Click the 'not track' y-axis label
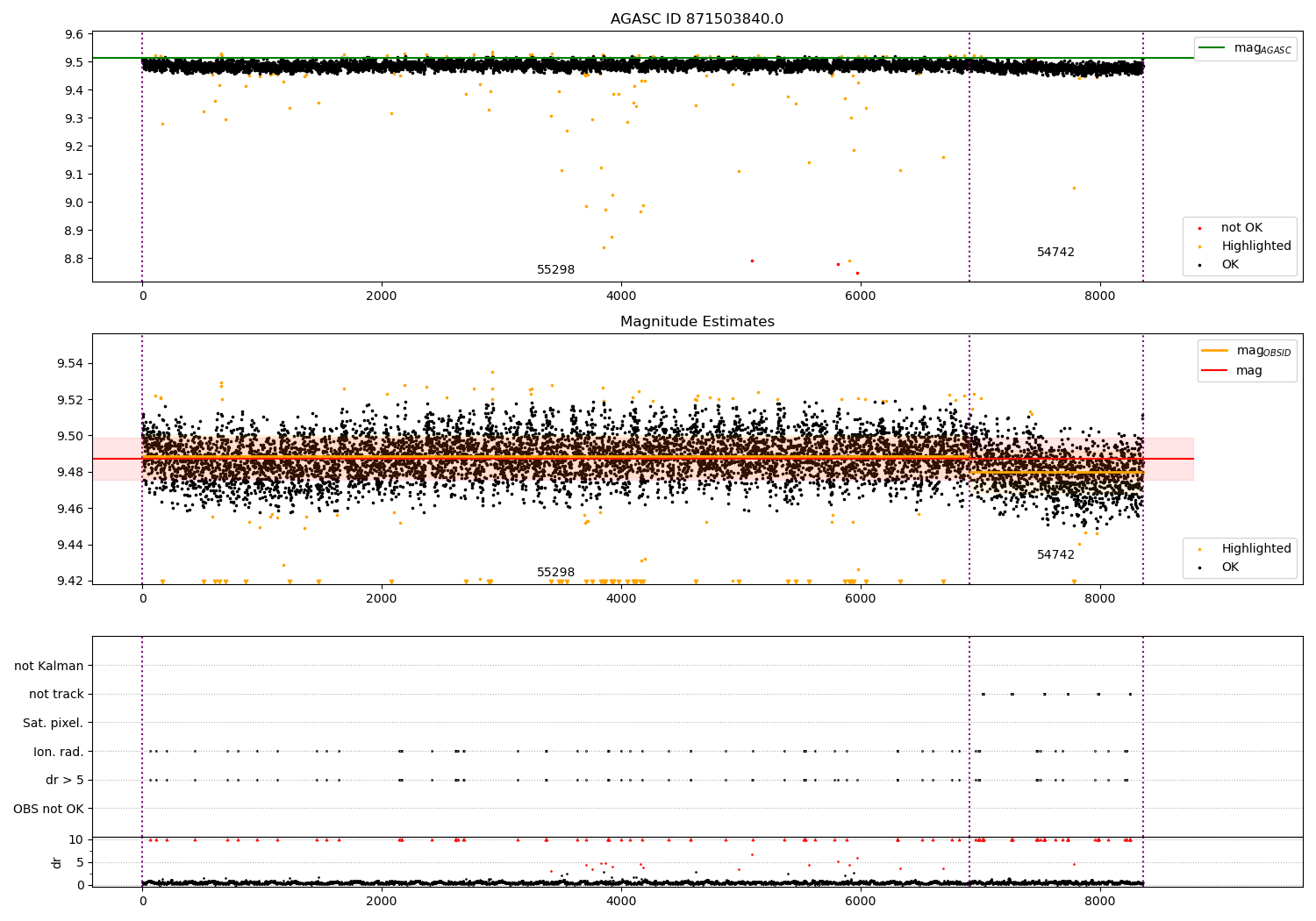This screenshot has height=921, width=1316. click(x=56, y=695)
